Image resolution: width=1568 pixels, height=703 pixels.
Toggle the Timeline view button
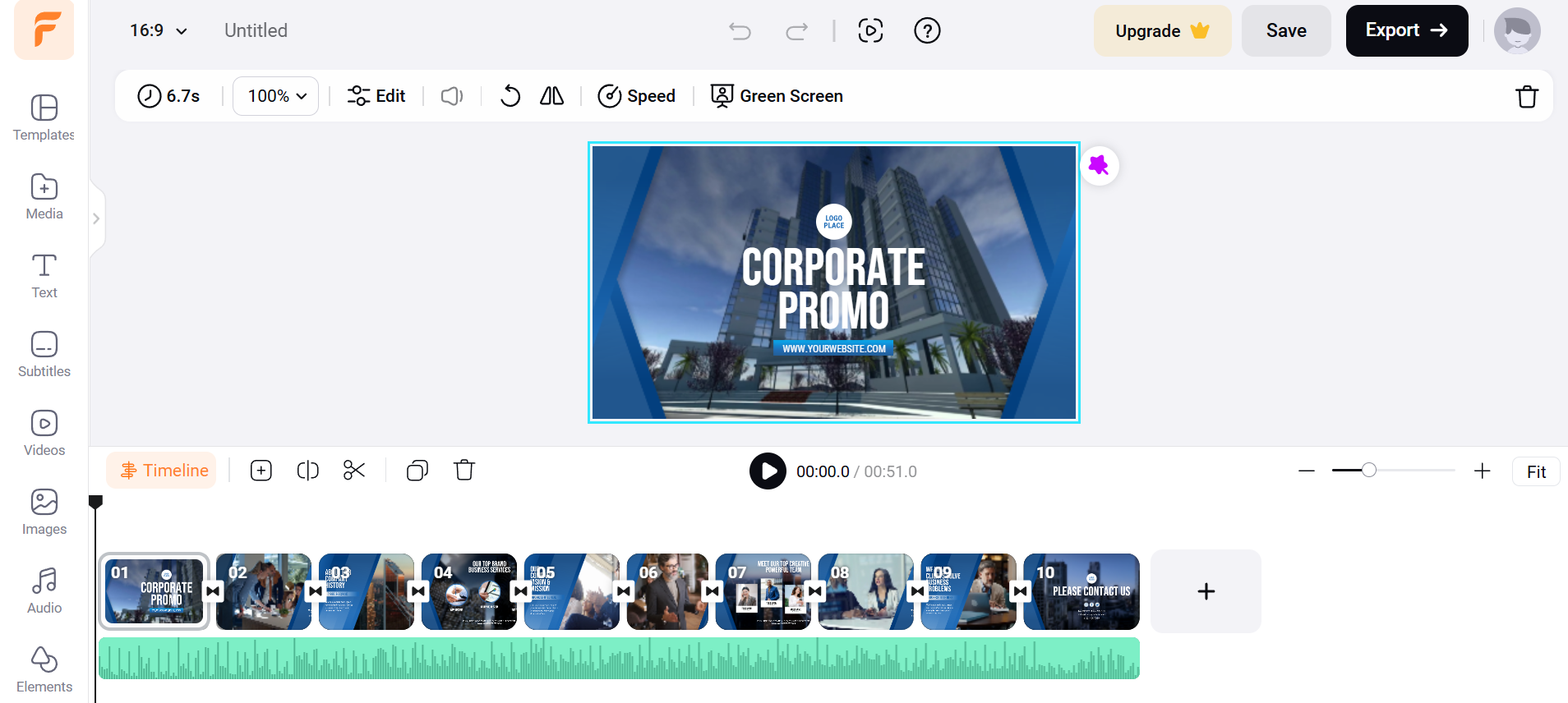click(x=162, y=471)
